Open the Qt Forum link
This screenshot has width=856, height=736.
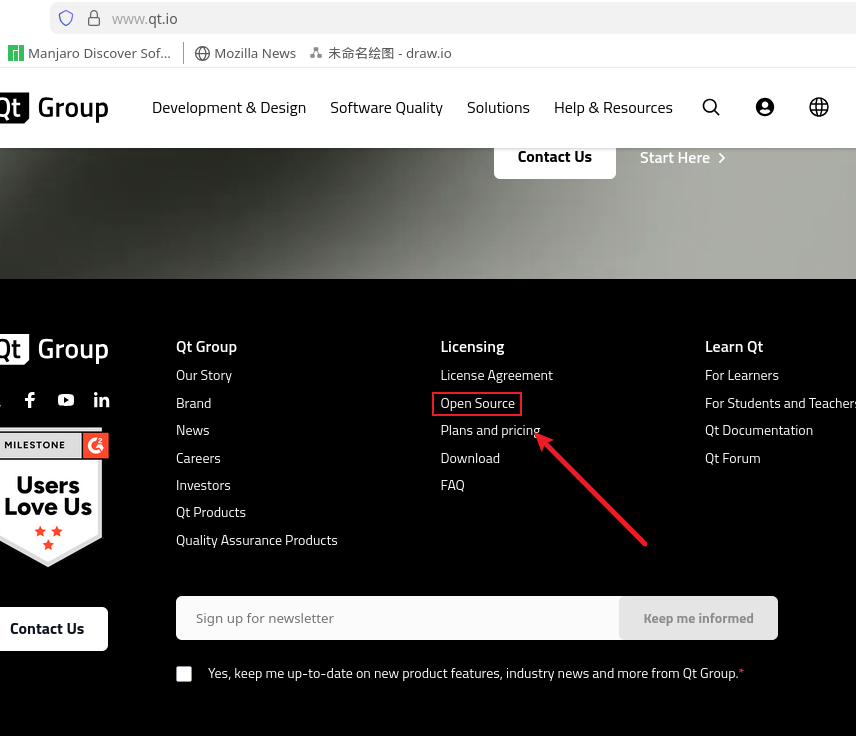tap(732, 459)
